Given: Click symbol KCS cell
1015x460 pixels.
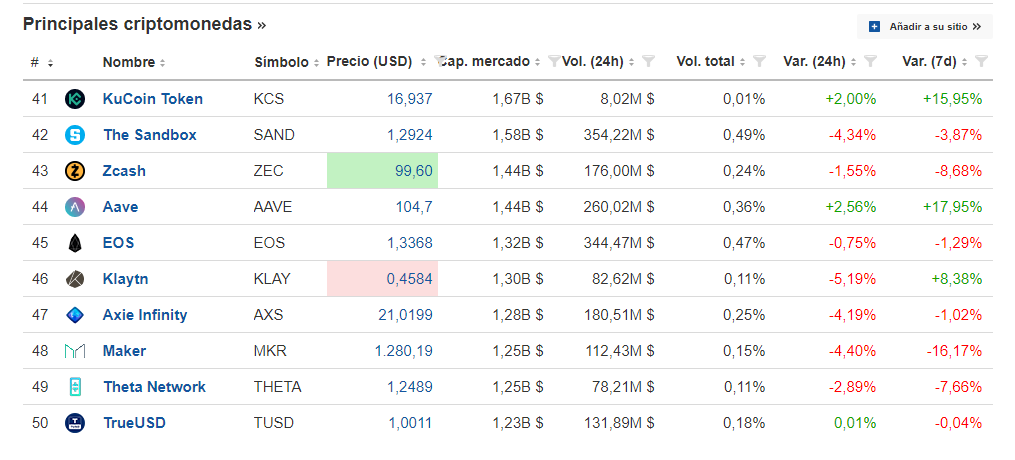Looking at the screenshot, I should (x=269, y=99).
